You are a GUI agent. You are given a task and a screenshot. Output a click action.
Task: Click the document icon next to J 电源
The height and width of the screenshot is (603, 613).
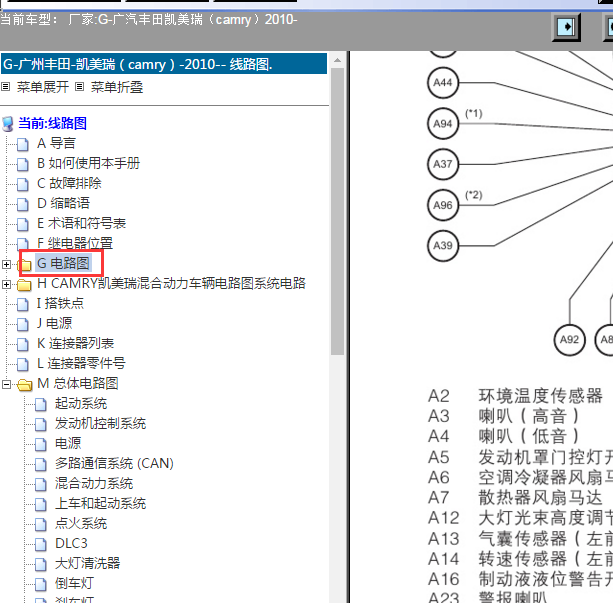(23, 324)
